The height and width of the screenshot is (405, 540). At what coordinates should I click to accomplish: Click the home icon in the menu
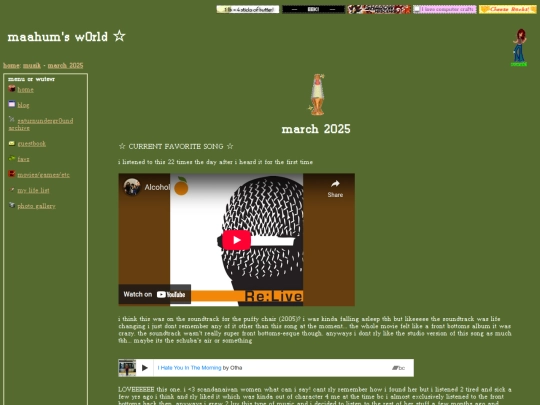pyautogui.click(x=12, y=89)
